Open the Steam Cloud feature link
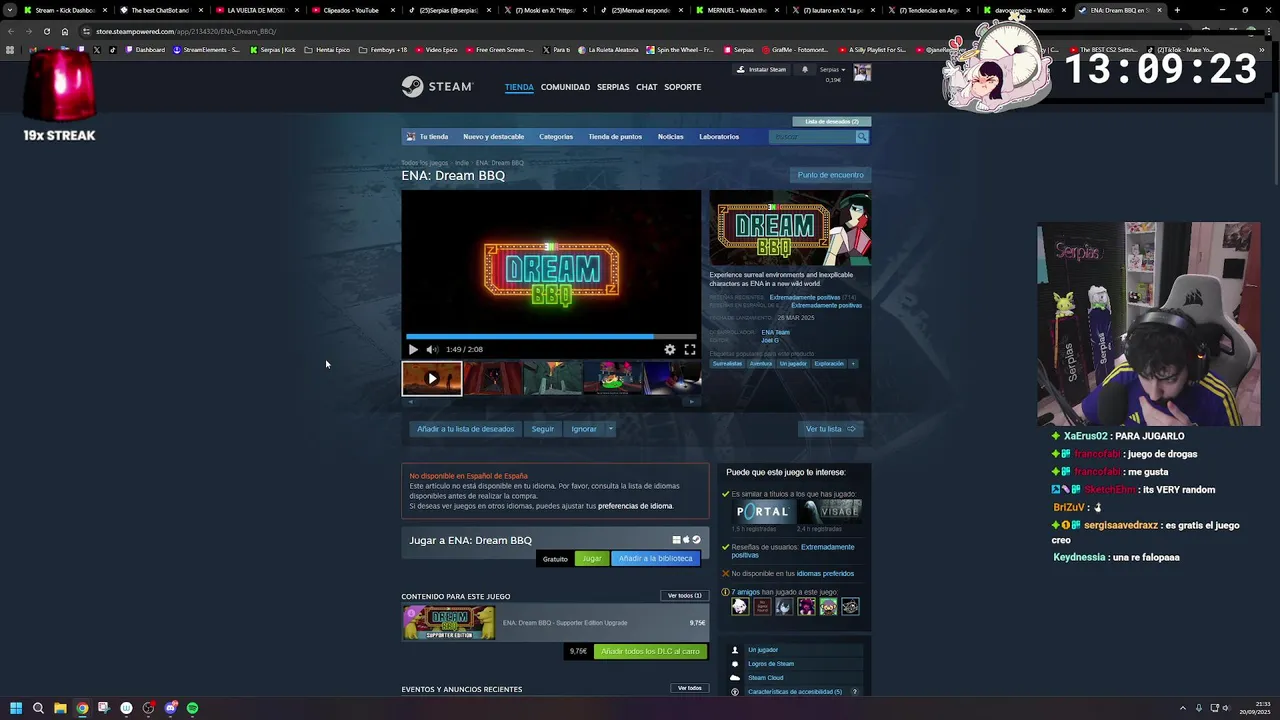Image resolution: width=1280 pixels, height=720 pixels. pos(766,678)
